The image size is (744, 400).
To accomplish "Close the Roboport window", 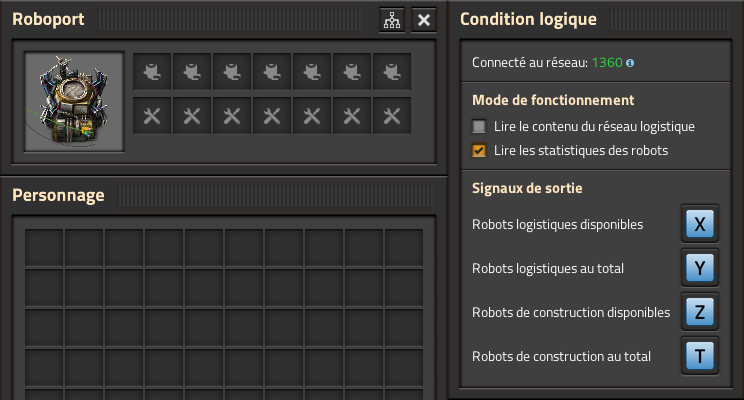I will pos(424,20).
